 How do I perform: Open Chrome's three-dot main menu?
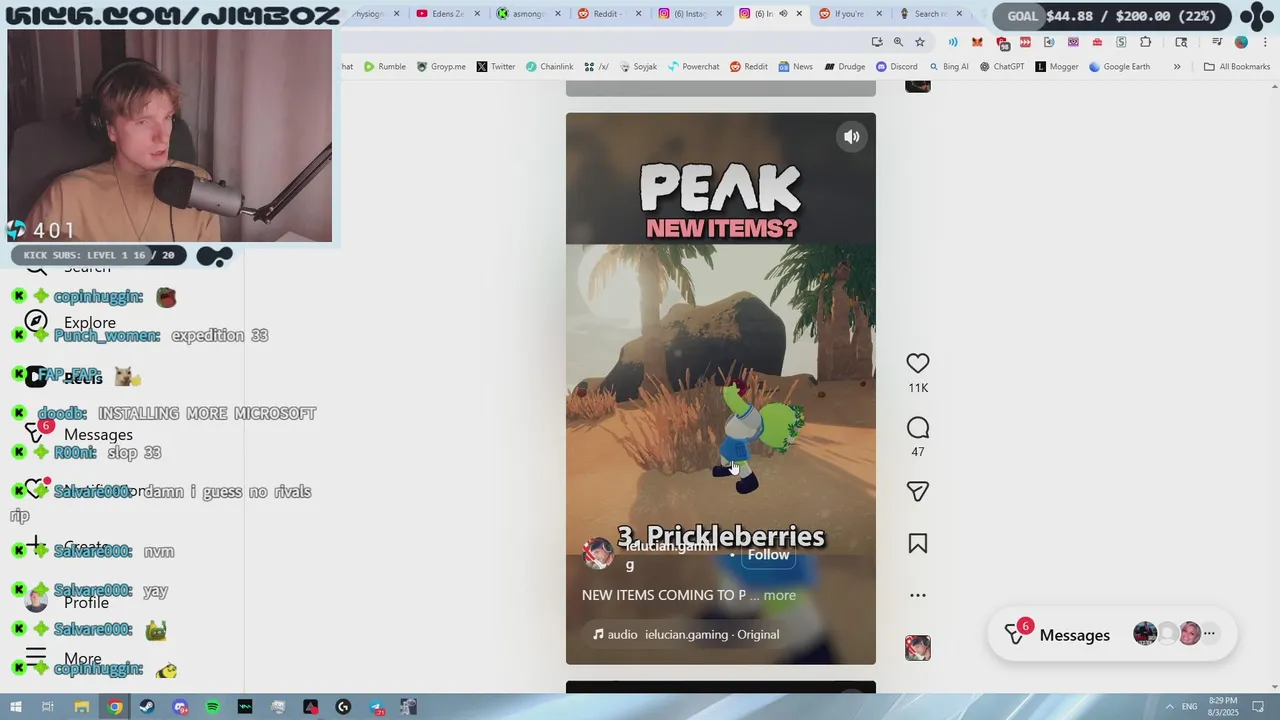1264,42
